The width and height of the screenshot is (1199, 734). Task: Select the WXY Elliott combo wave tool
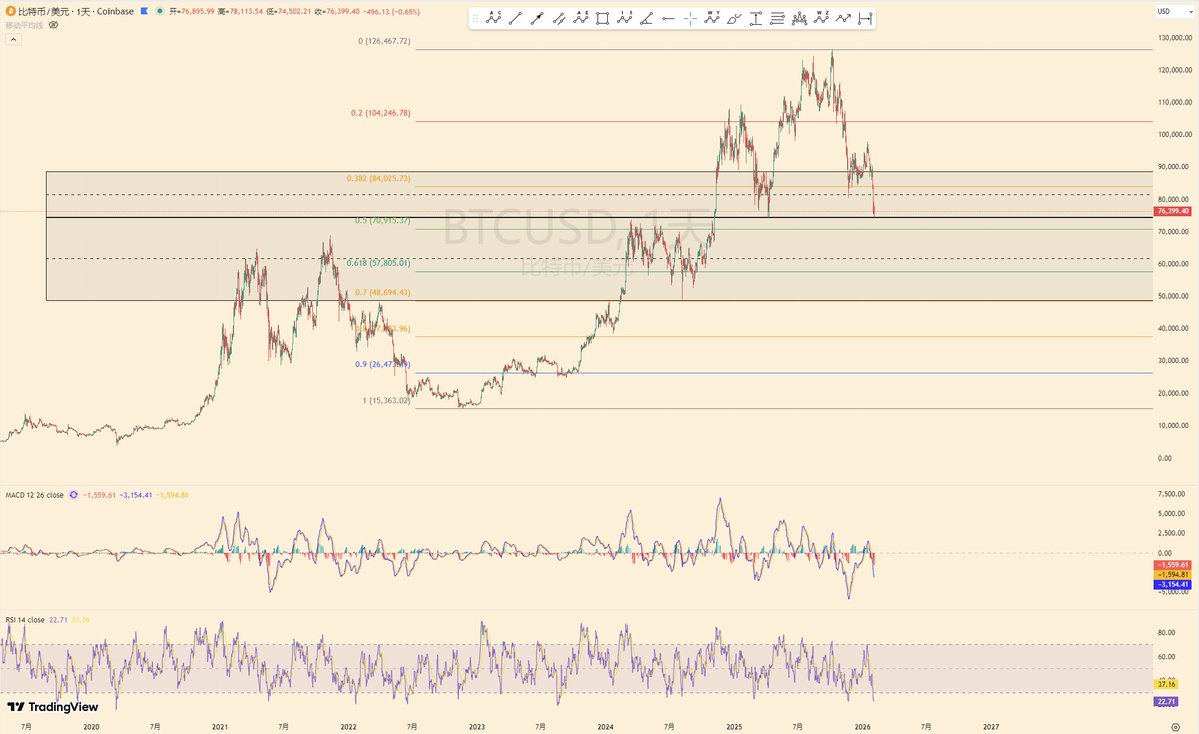[x=712, y=18]
